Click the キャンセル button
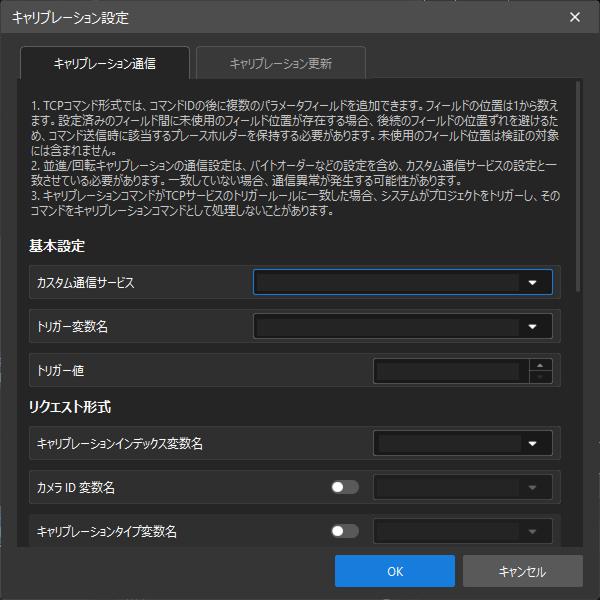Image resolution: width=600 pixels, height=600 pixels. (x=523, y=571)
